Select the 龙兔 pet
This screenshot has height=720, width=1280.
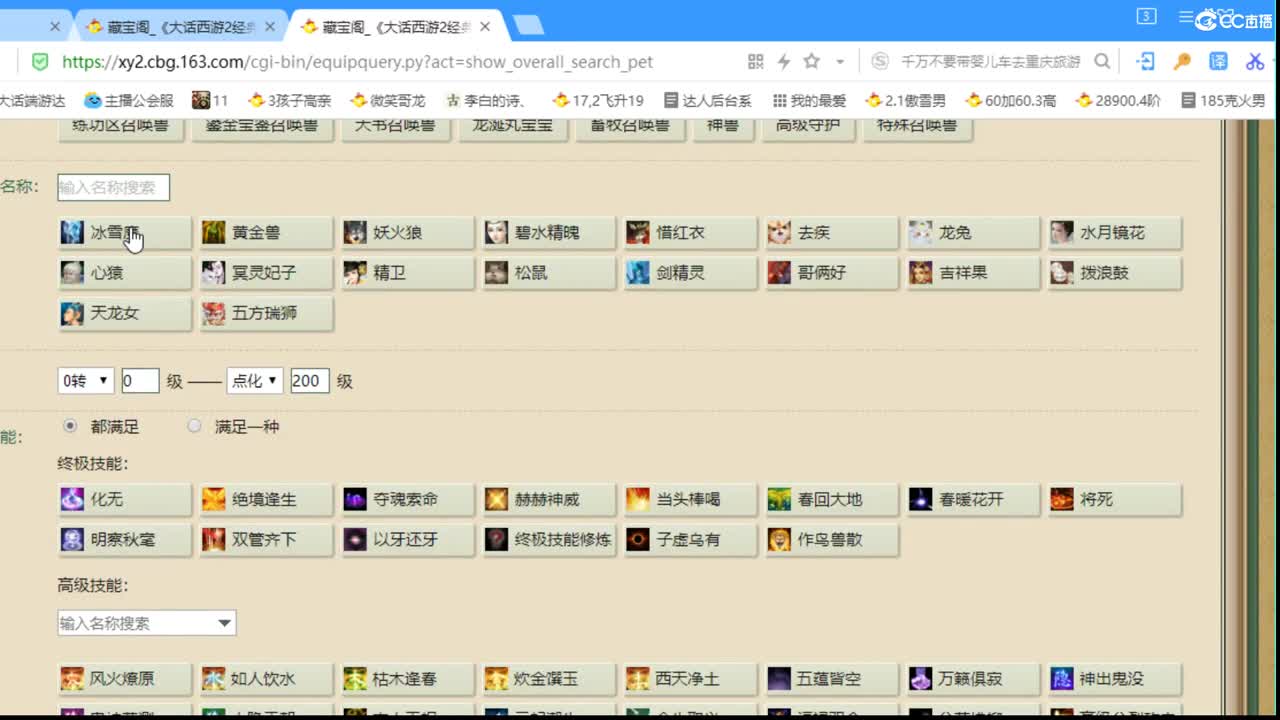click(x=973, y=233)
